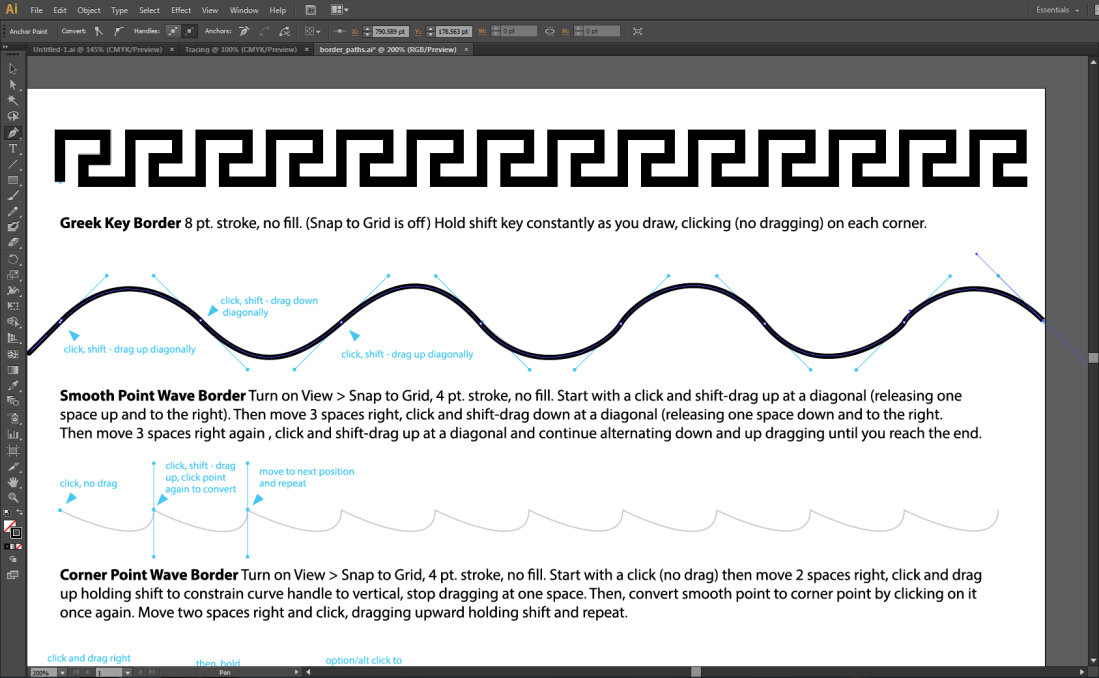
Task: Pick the Type tool
Action: click(x=13, y=148)
